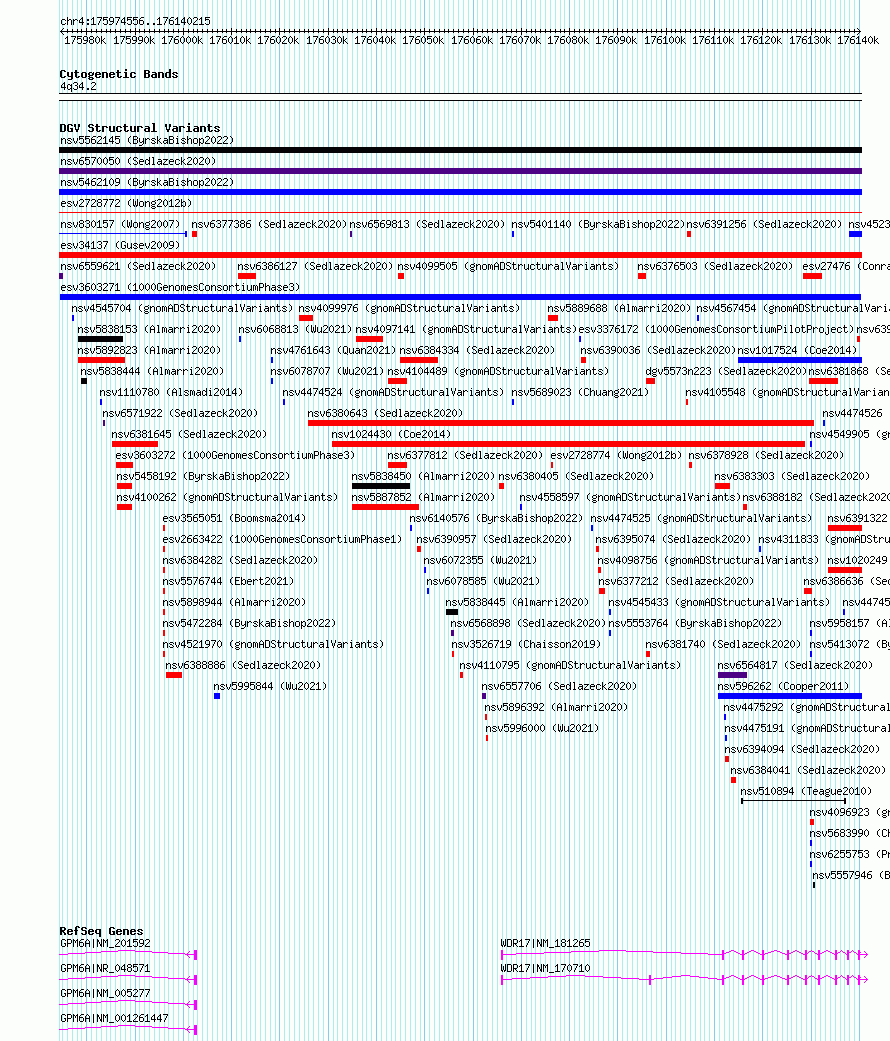Select WDR17|NM_170710 gene label

click(x=546, y=969)
